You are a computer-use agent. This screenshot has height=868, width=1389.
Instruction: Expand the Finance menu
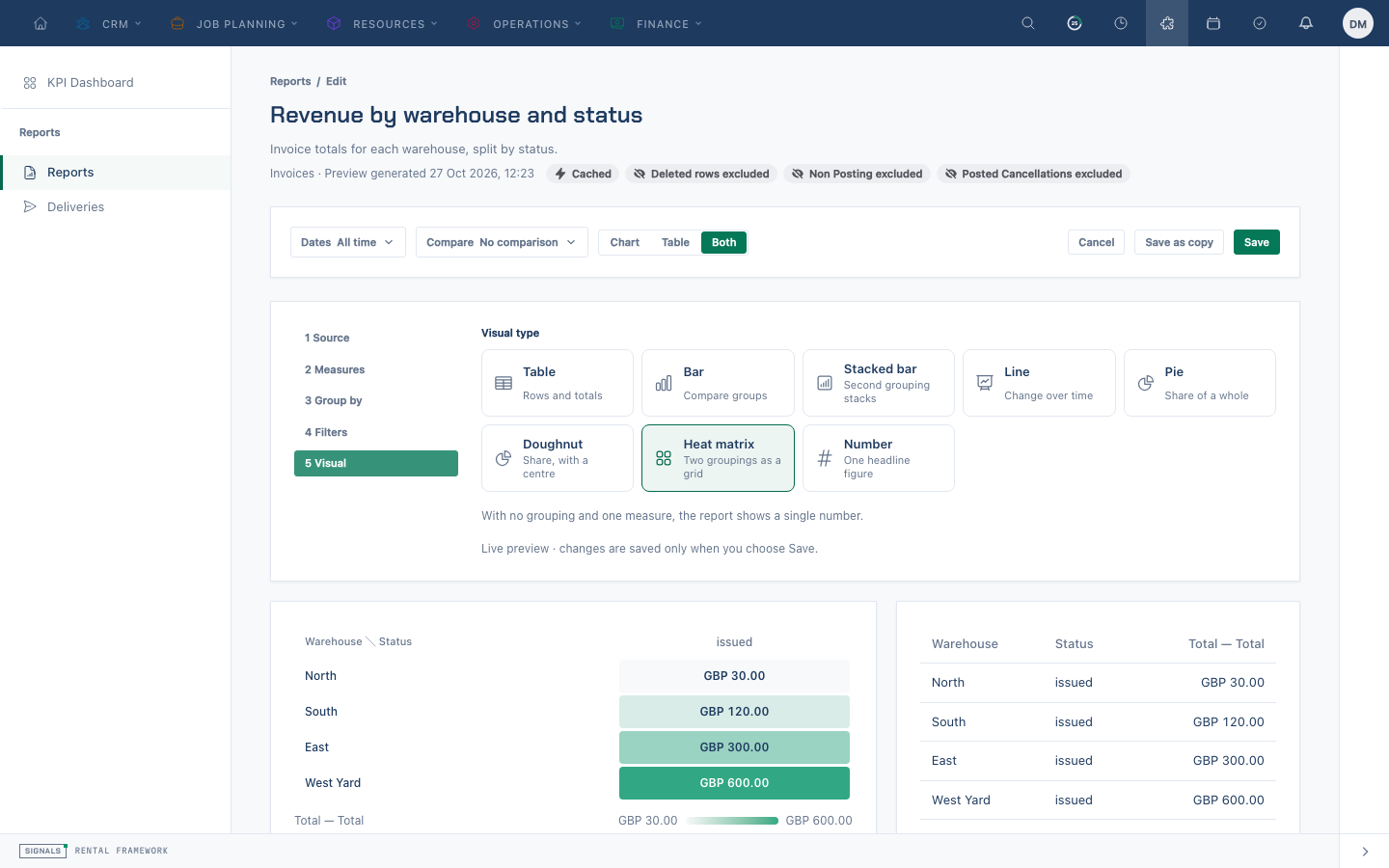[656, 23]
